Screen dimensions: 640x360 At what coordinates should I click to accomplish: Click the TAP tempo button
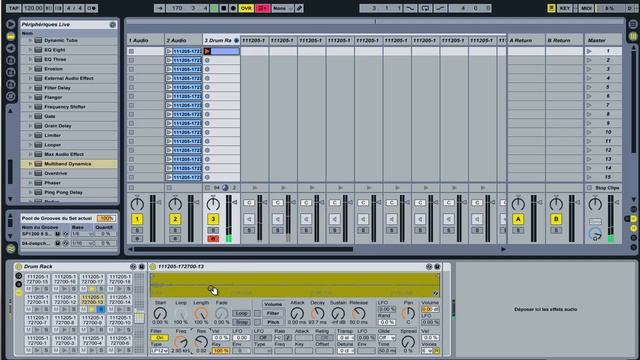pos(13,8)
